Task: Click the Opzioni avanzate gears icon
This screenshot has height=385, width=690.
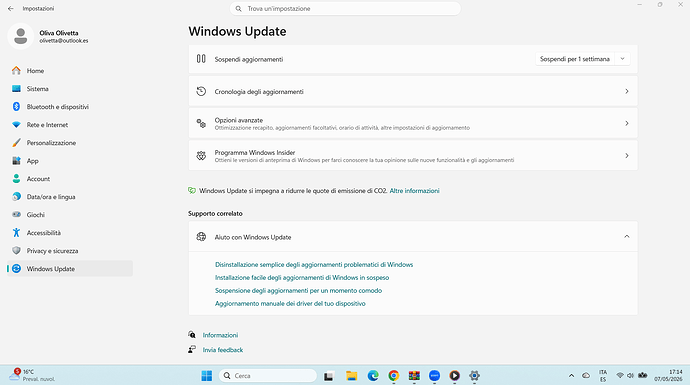Action: click(x=201, y=123)
